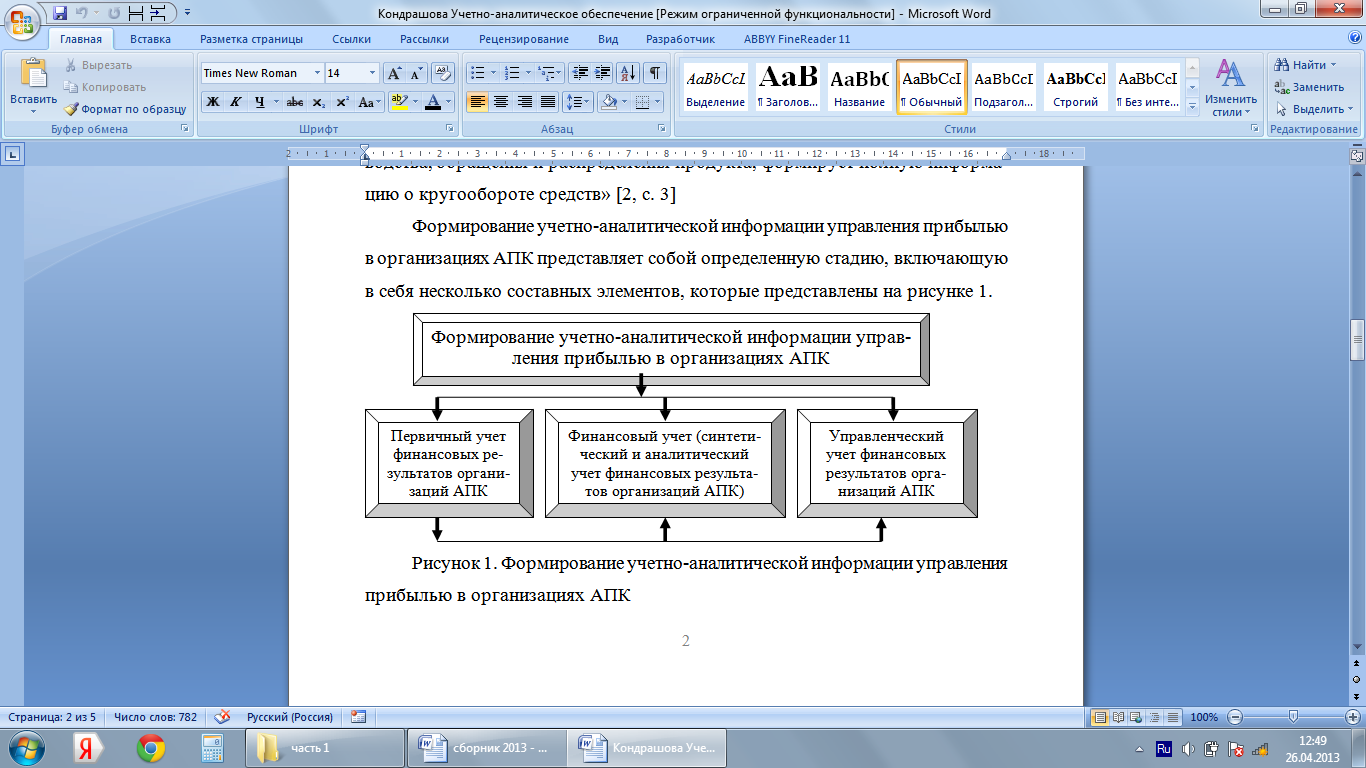Click the Clear Formatting eraser icon

coord(444,73)
